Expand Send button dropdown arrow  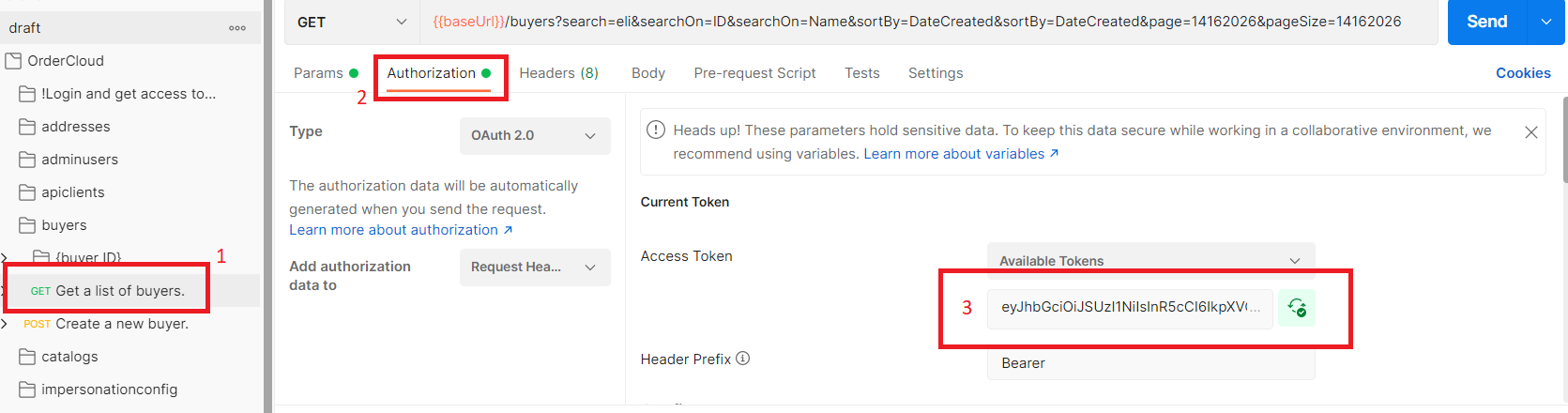[x=1545, y=22]
